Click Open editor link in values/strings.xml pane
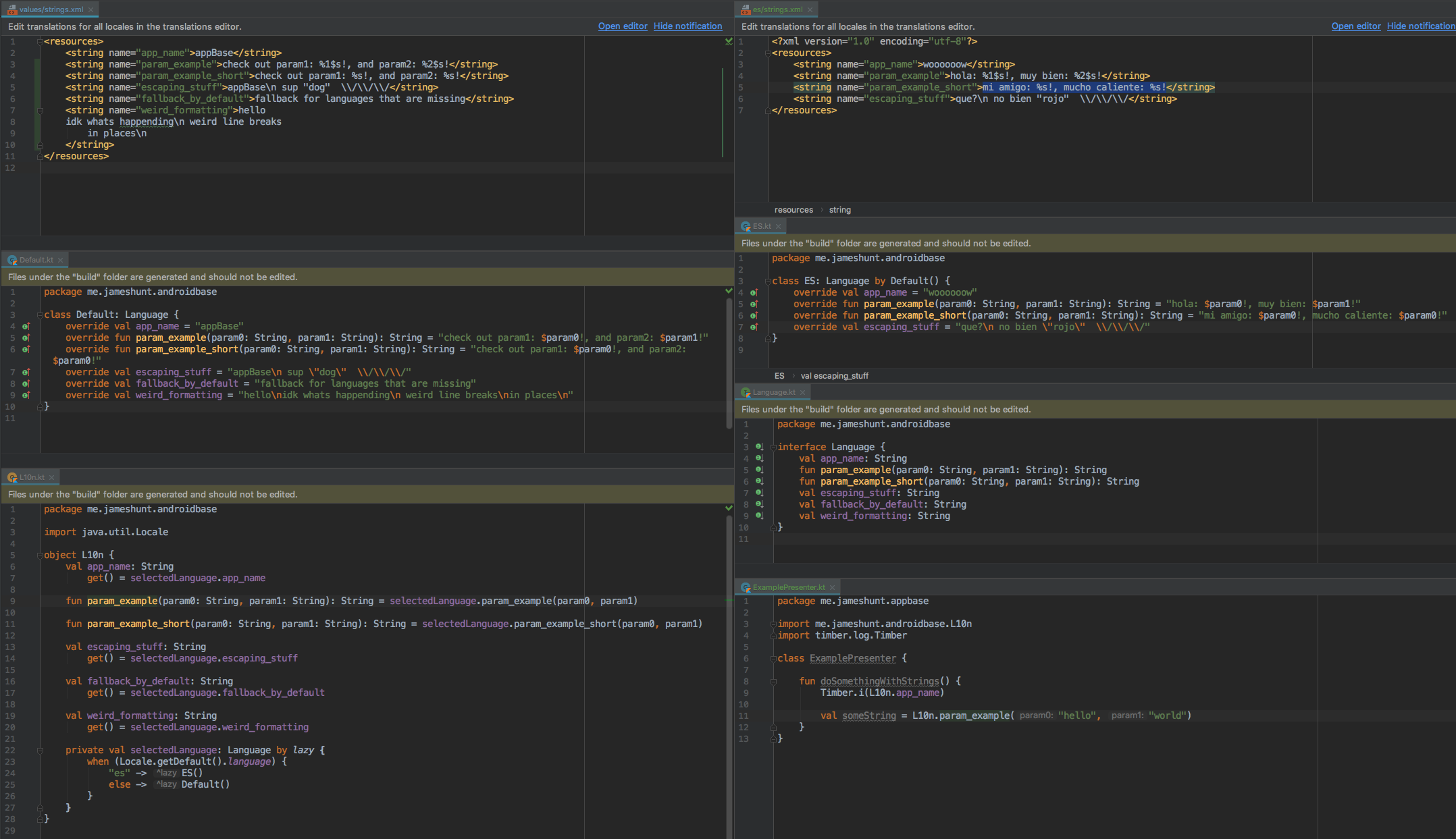The width and height of the screenshot is (1456, 839). [x=622, y=26]
